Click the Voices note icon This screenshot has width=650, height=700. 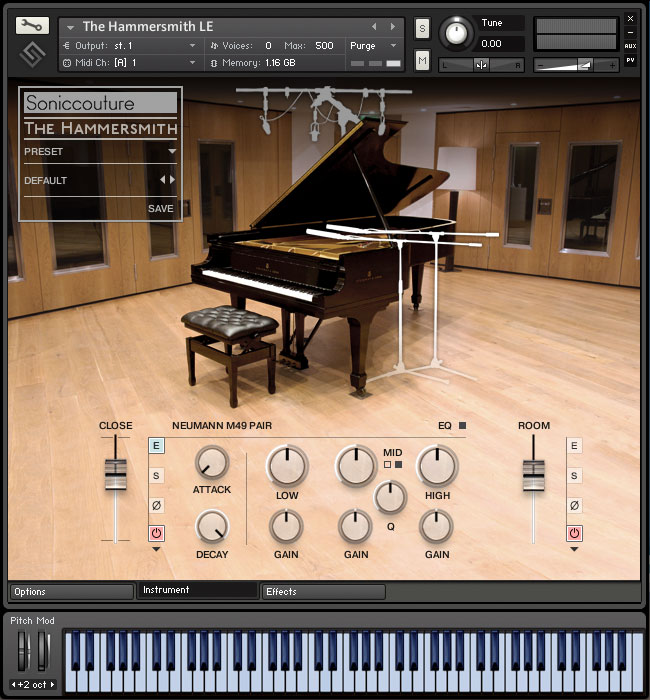click(214, 46)
